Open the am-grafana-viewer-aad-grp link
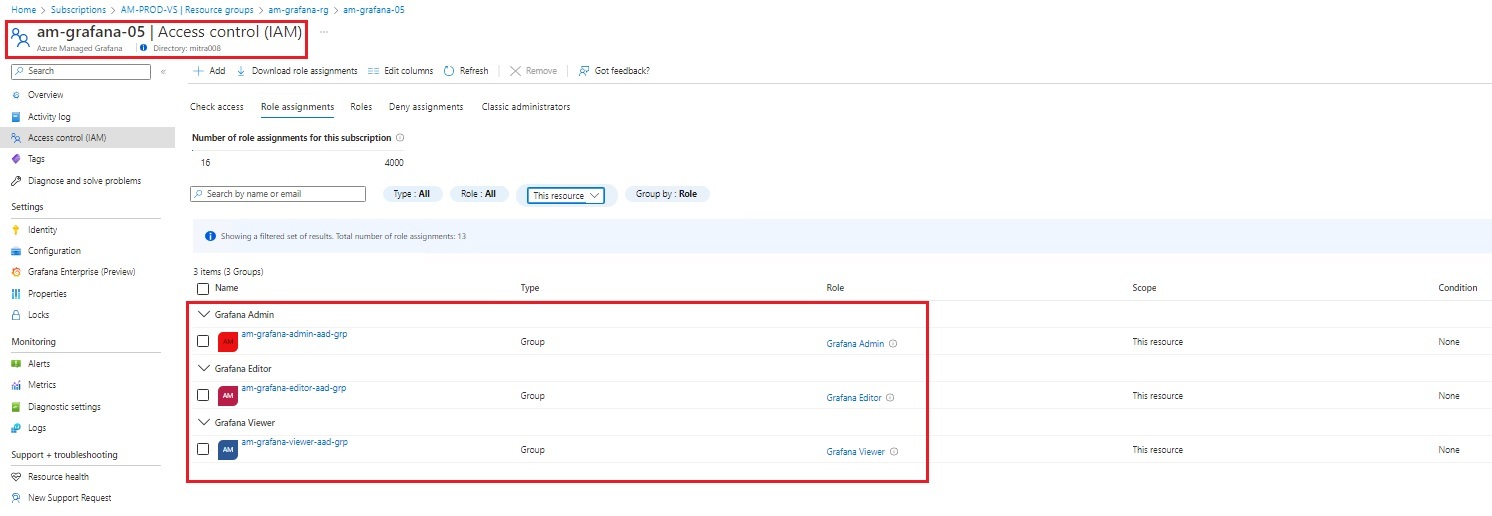 click(294, 442)
